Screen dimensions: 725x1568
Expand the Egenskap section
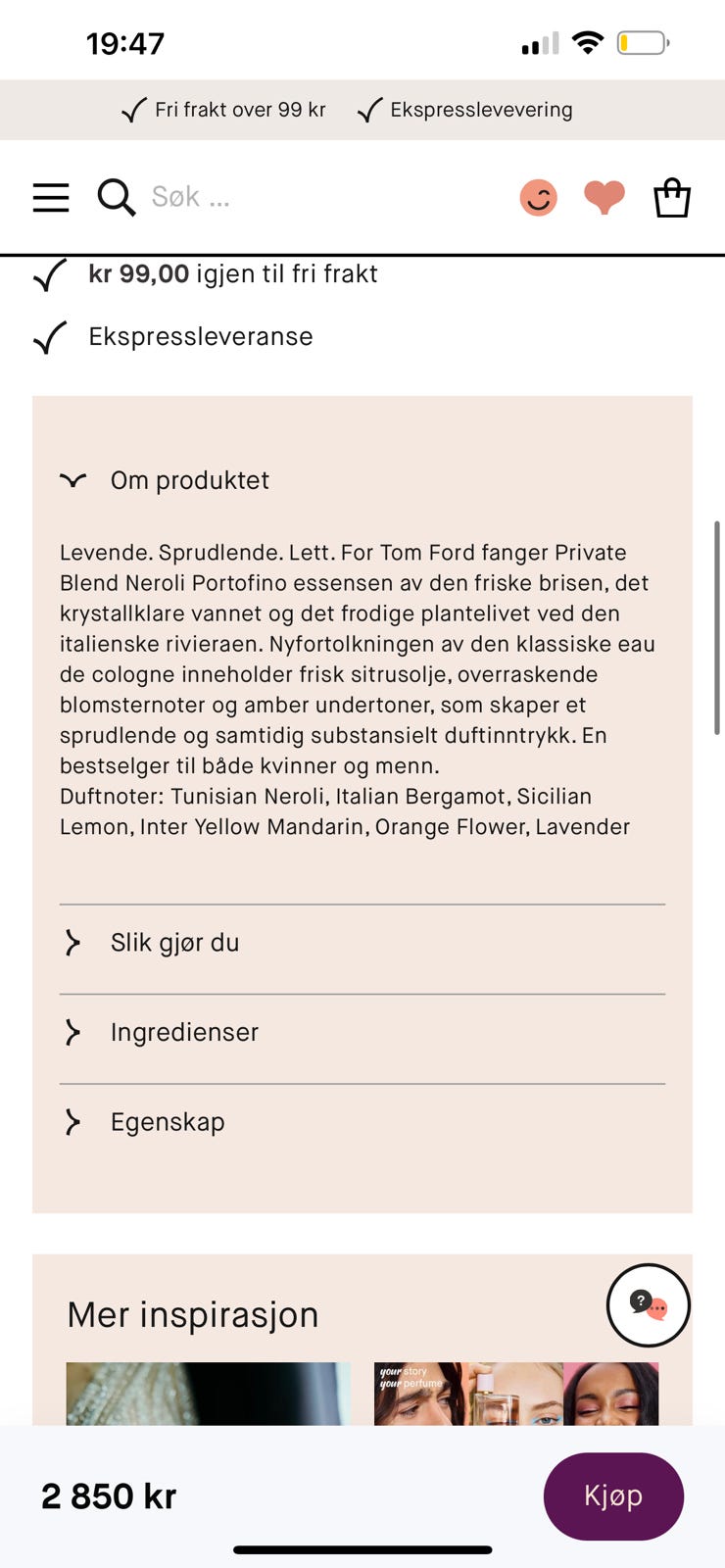(x=362, y=1122)
